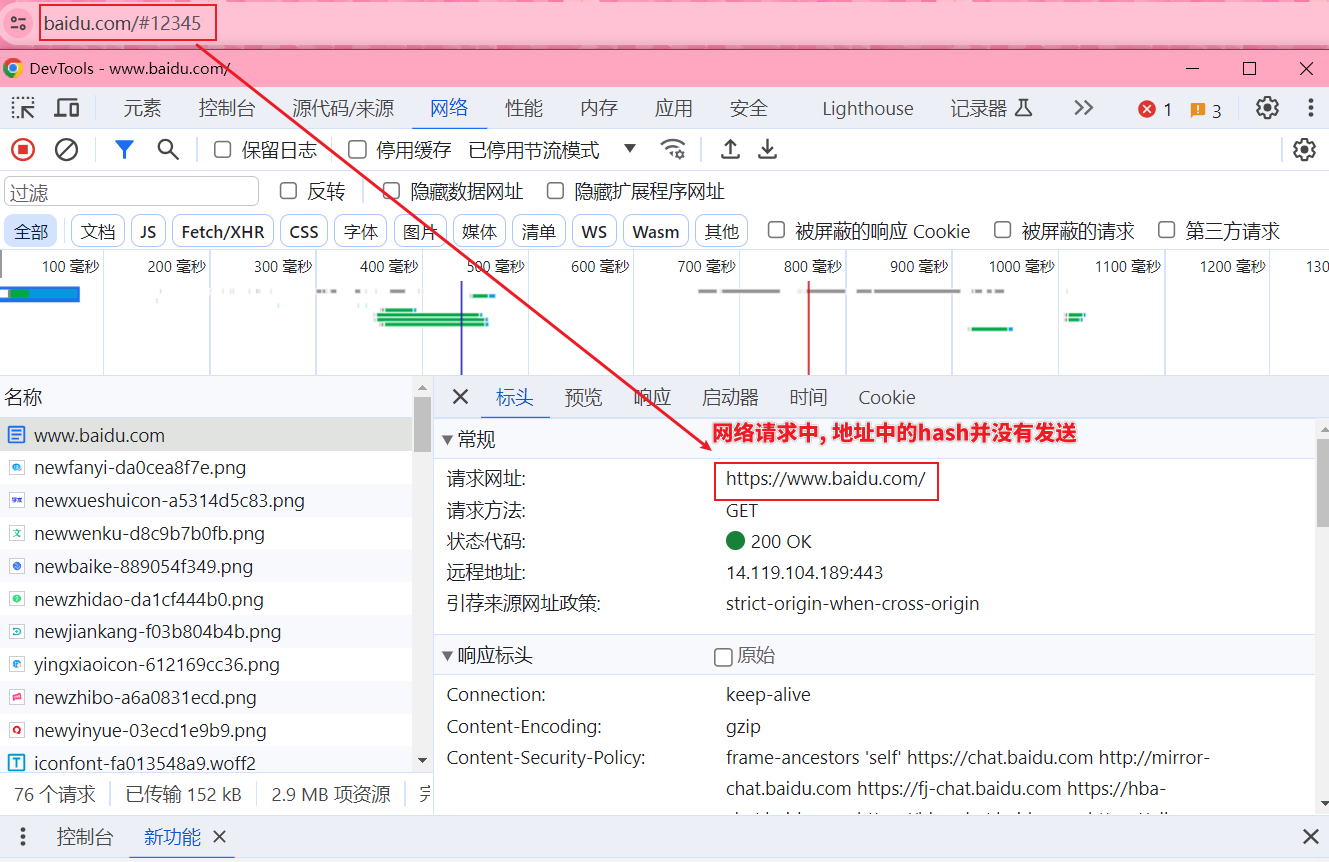Toggle the 反转 checkbox
1329x862 pixels.
288,191
